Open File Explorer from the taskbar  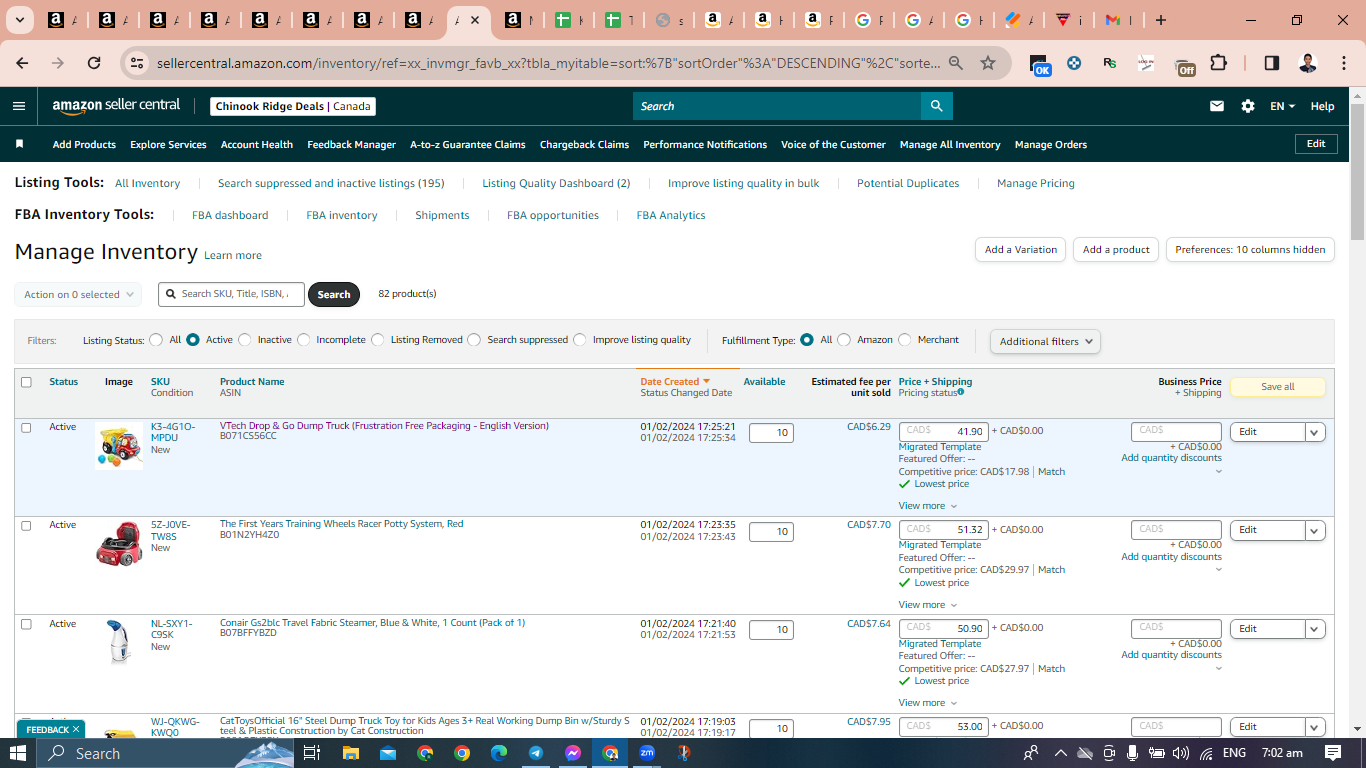350,753
